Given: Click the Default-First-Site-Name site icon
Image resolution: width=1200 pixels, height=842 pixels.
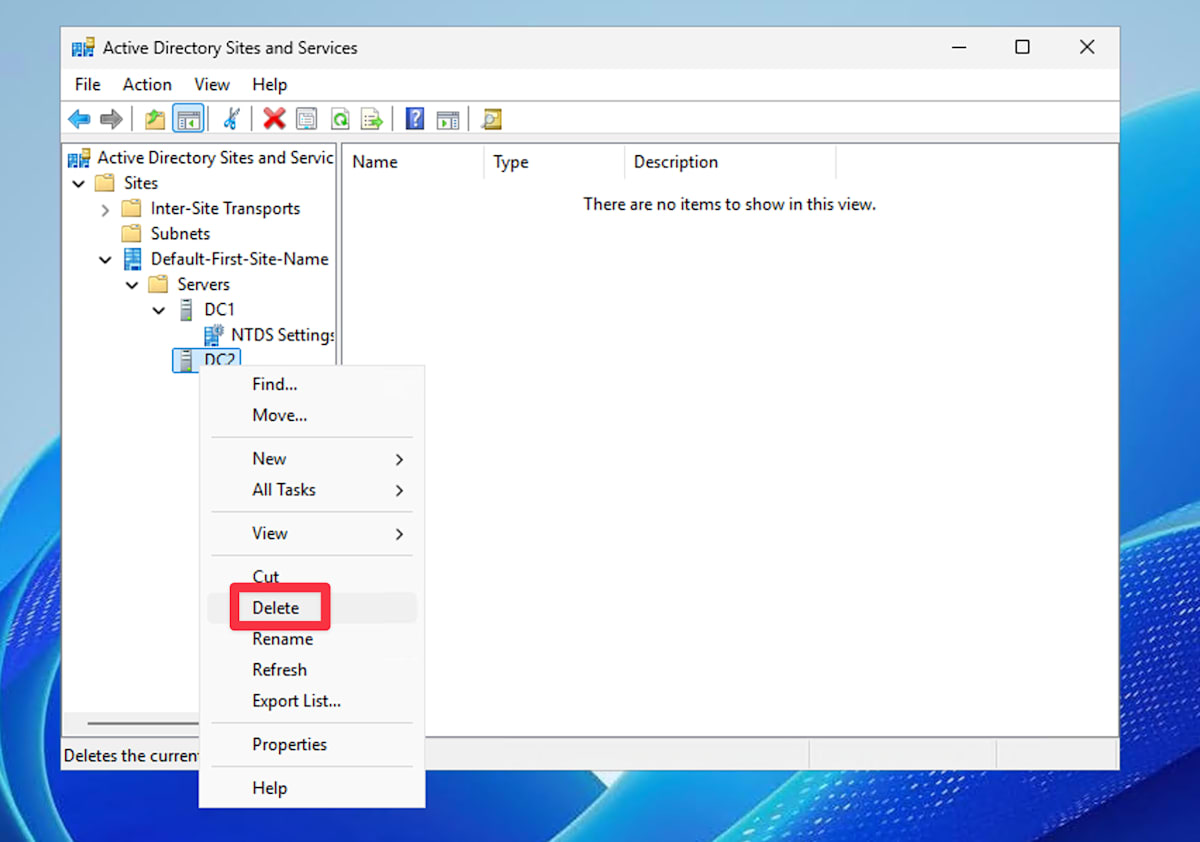Looking at the screenshot, I should [x=132, y=259].
